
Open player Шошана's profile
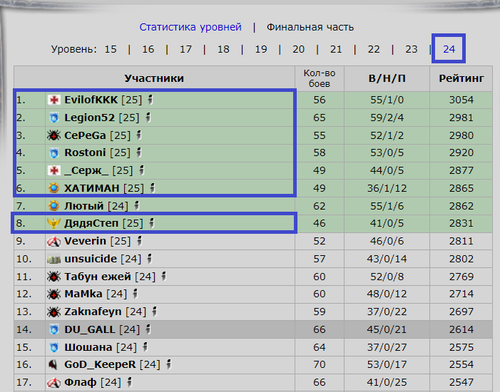coord(88,347)
